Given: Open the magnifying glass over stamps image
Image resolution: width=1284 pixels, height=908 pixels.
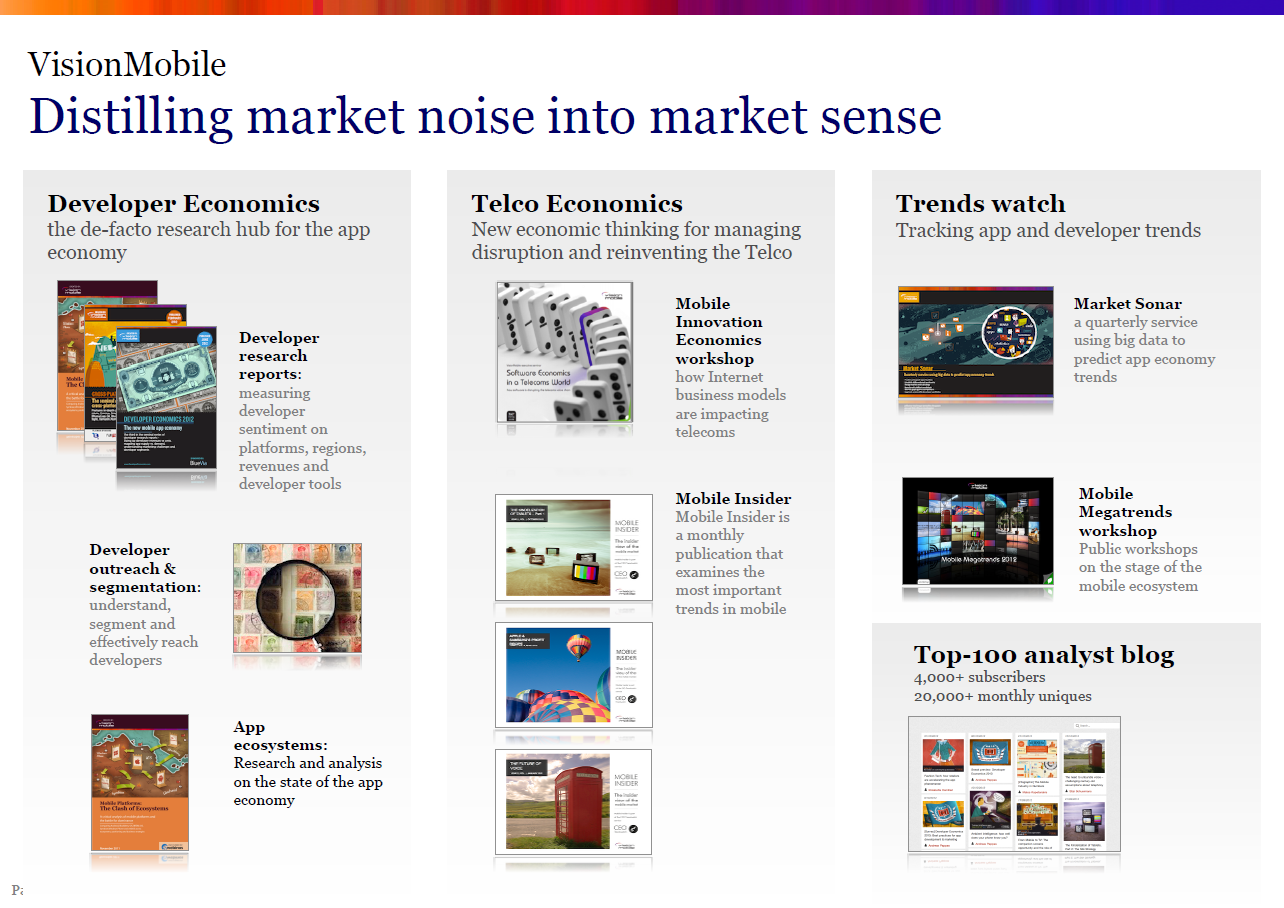Looking at the screenshot, I should [x=297, y=598].
